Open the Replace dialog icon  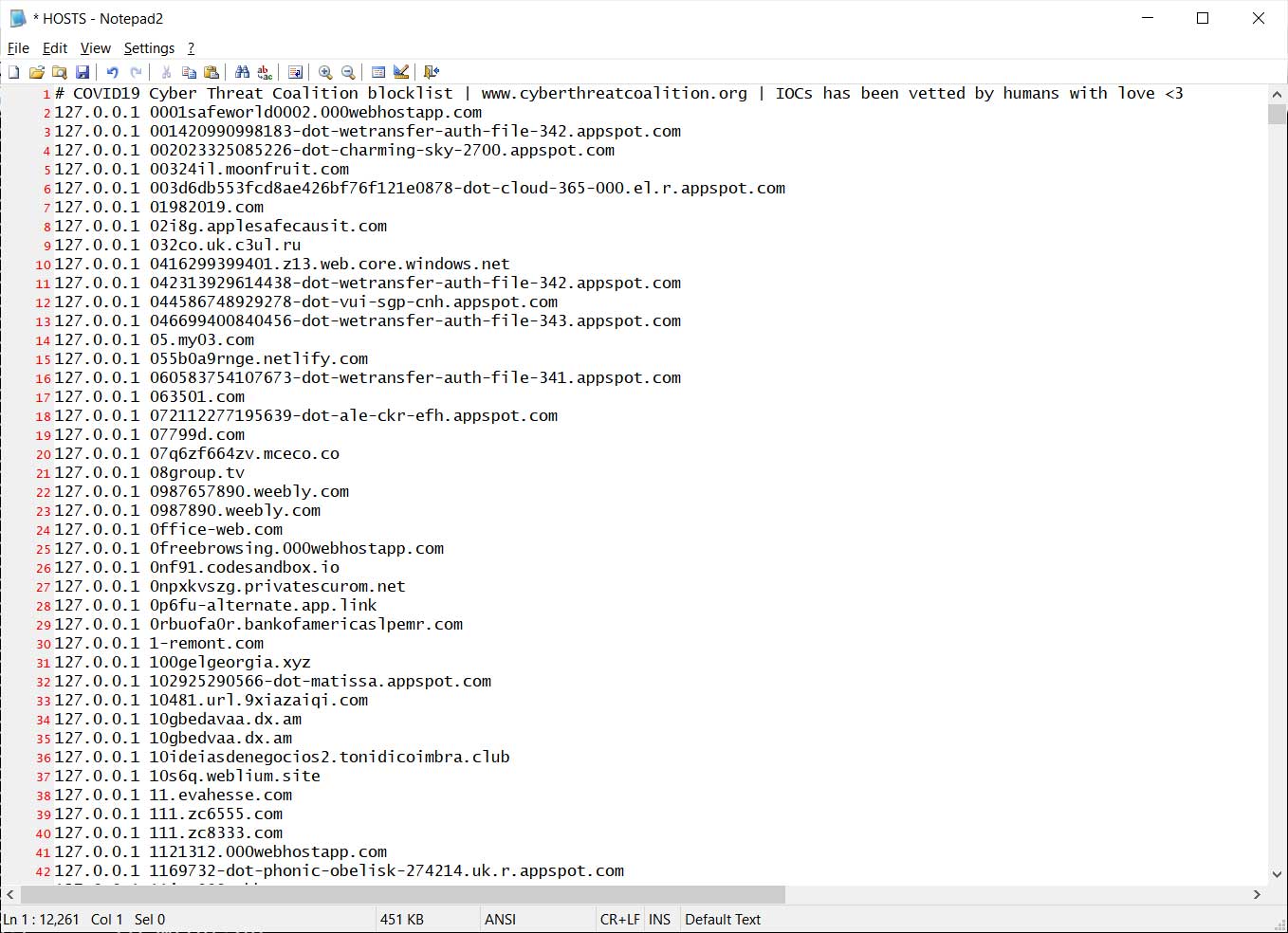[265, 72]
